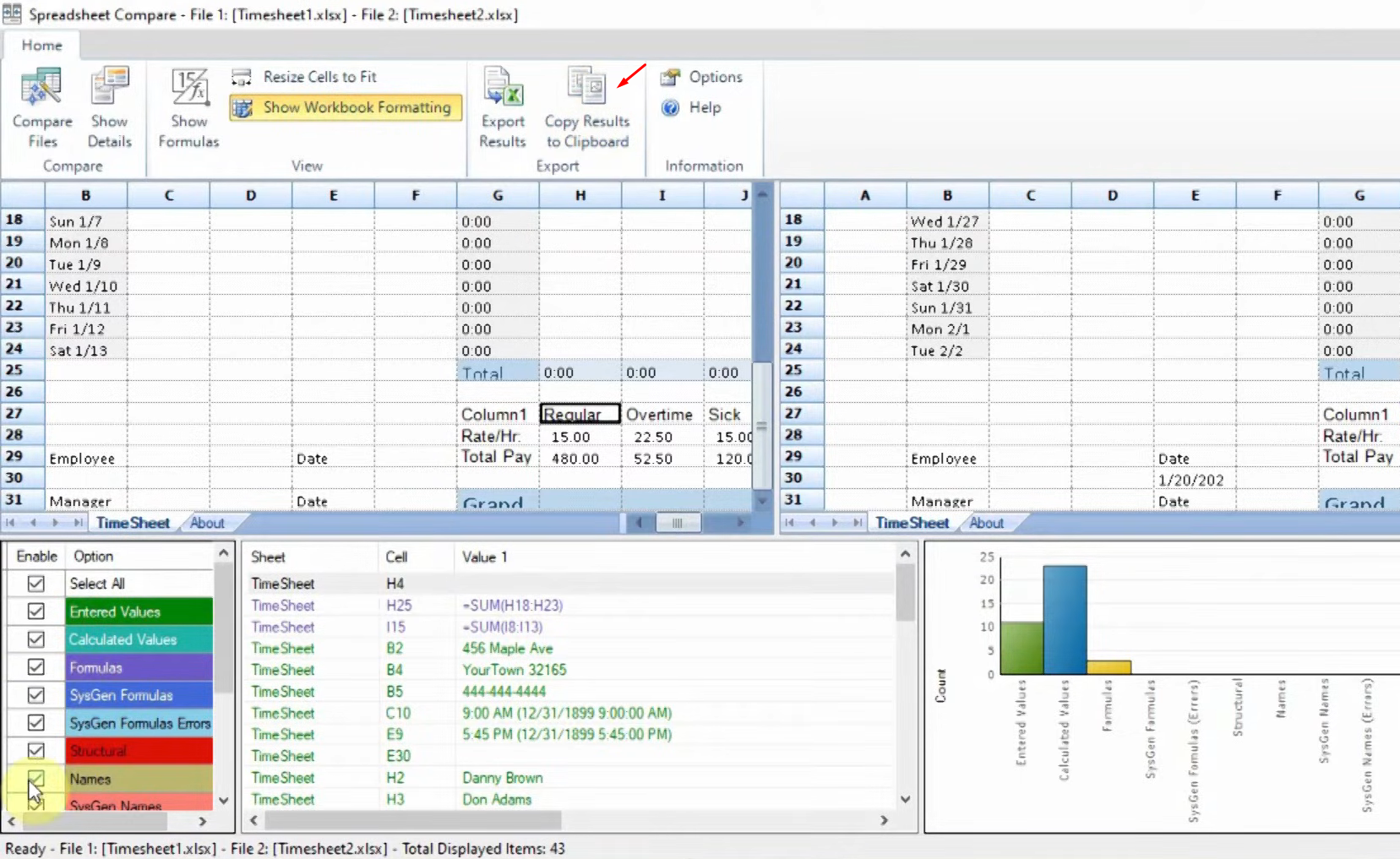Click Calculated Values bar in chart
Viewport: 1400px width, 859px height.
[x=1065, y=620]
